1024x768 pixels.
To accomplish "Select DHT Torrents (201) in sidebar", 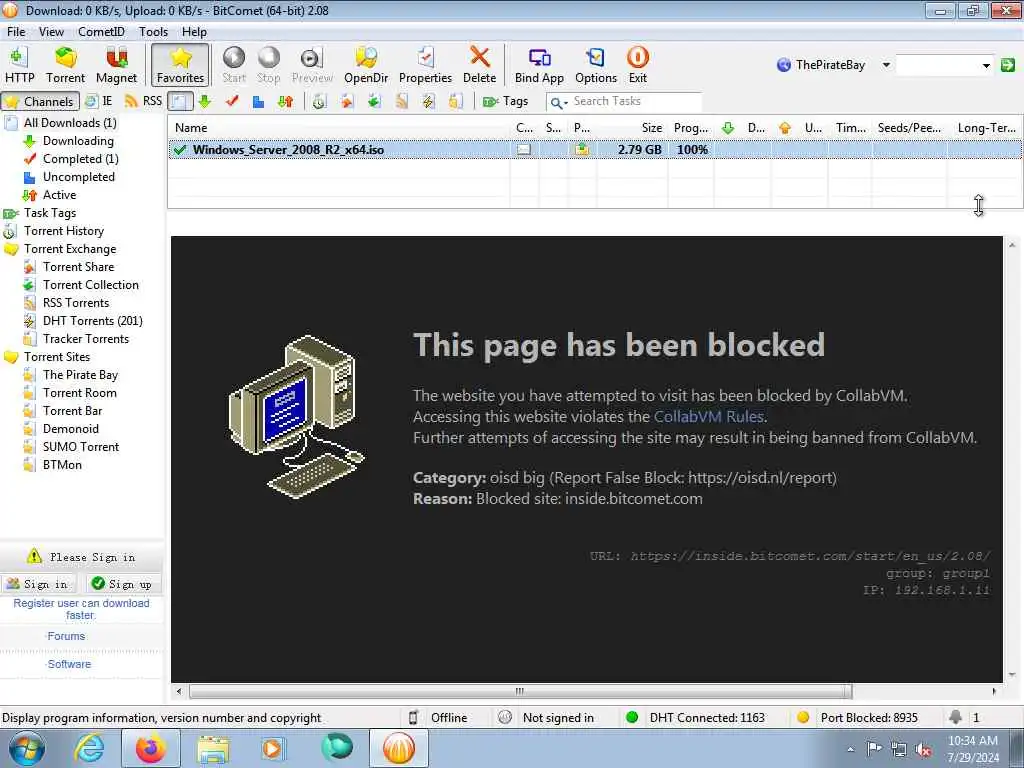I will pos(92,321).
